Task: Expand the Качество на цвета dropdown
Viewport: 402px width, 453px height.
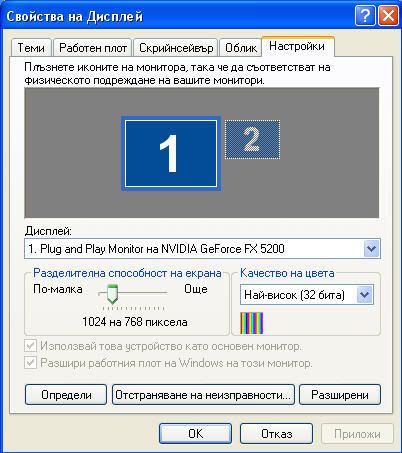Action: pyautogui.click(x=365, y=295)
